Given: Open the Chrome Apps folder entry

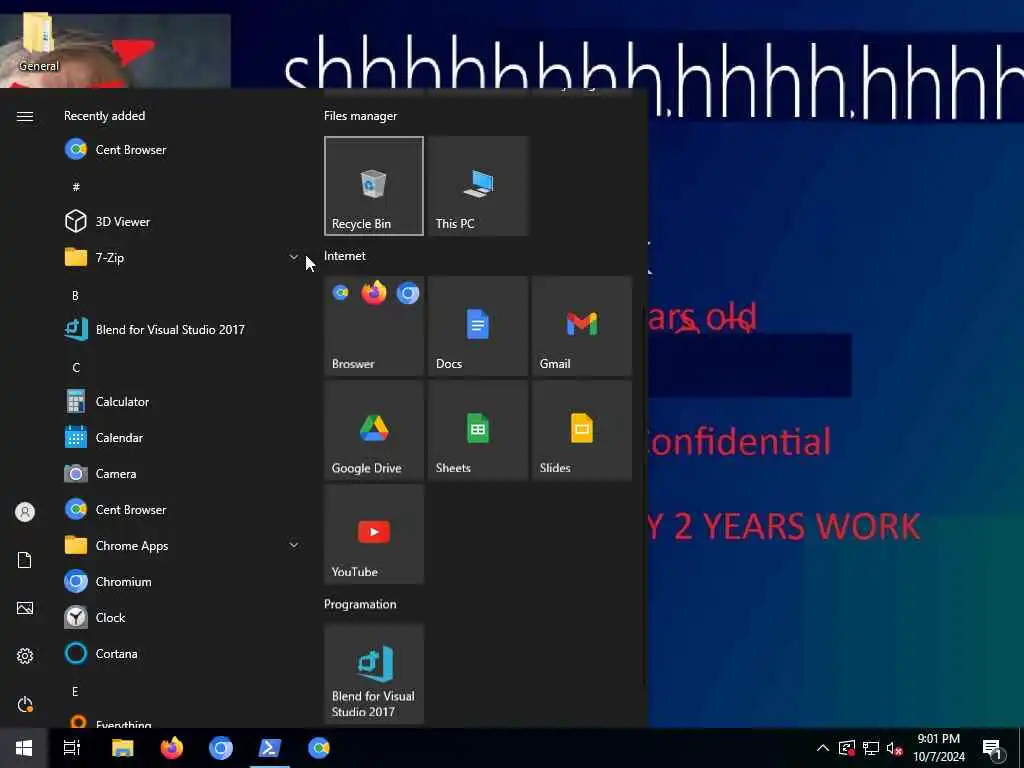Looking at the screenshot, I should (183, 545).
